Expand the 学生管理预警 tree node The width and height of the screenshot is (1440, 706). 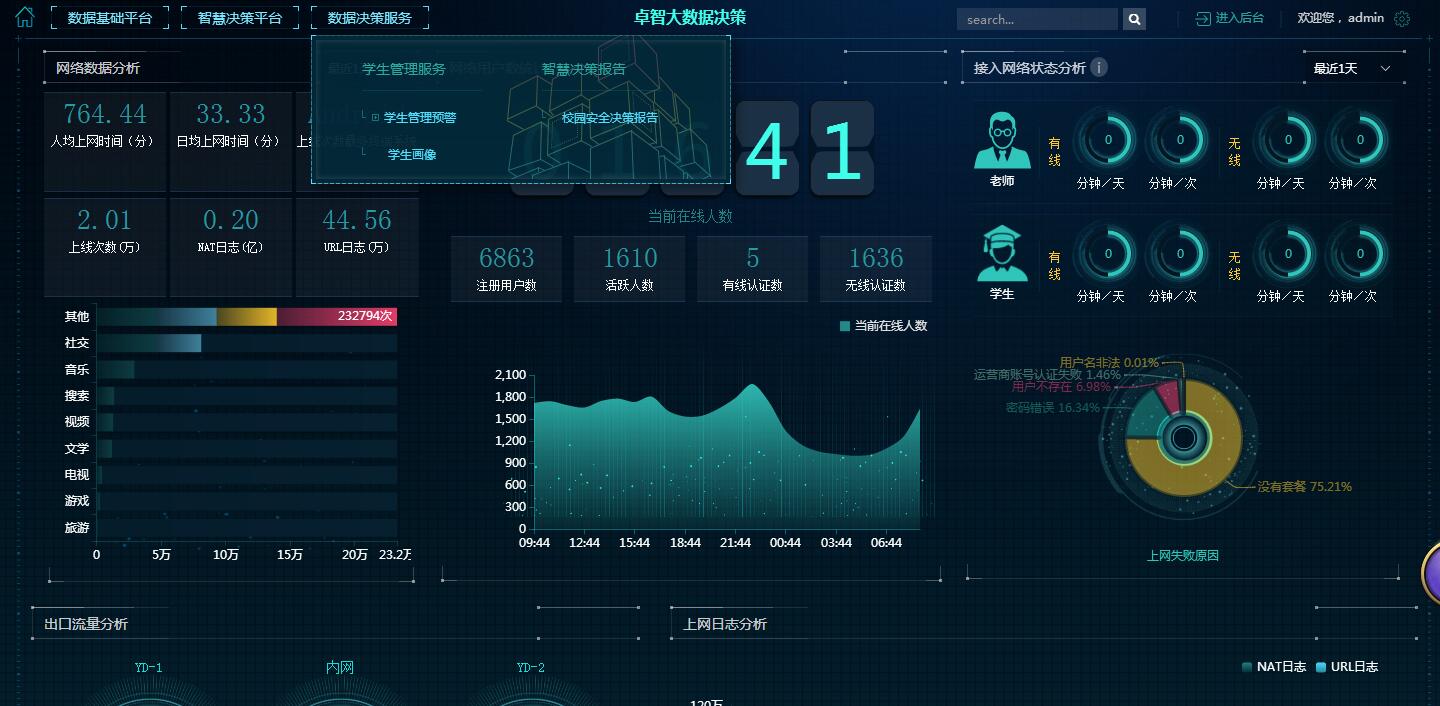[376, 118]
